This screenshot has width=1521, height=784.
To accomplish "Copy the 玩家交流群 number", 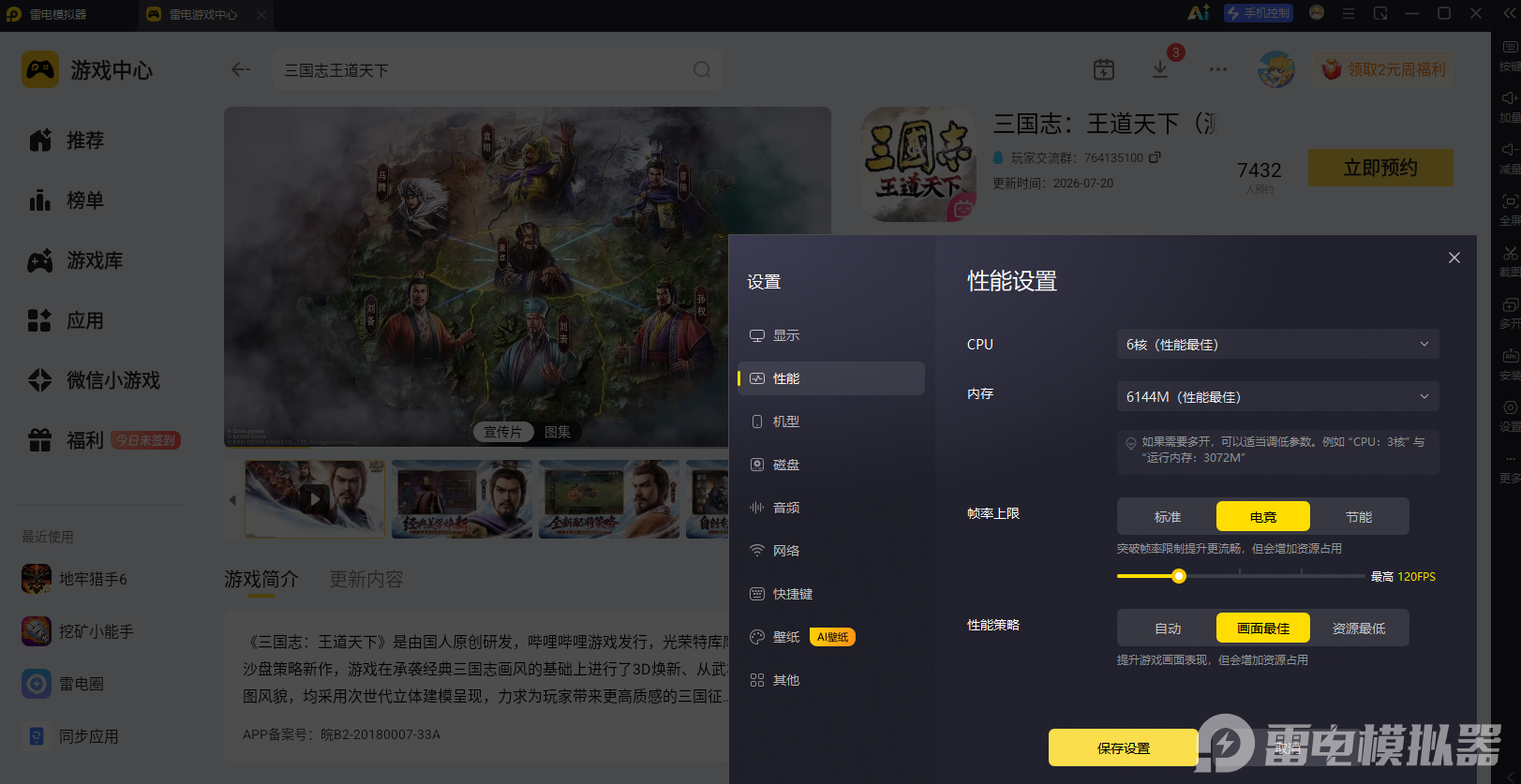I will click(x=1155, y=157).
